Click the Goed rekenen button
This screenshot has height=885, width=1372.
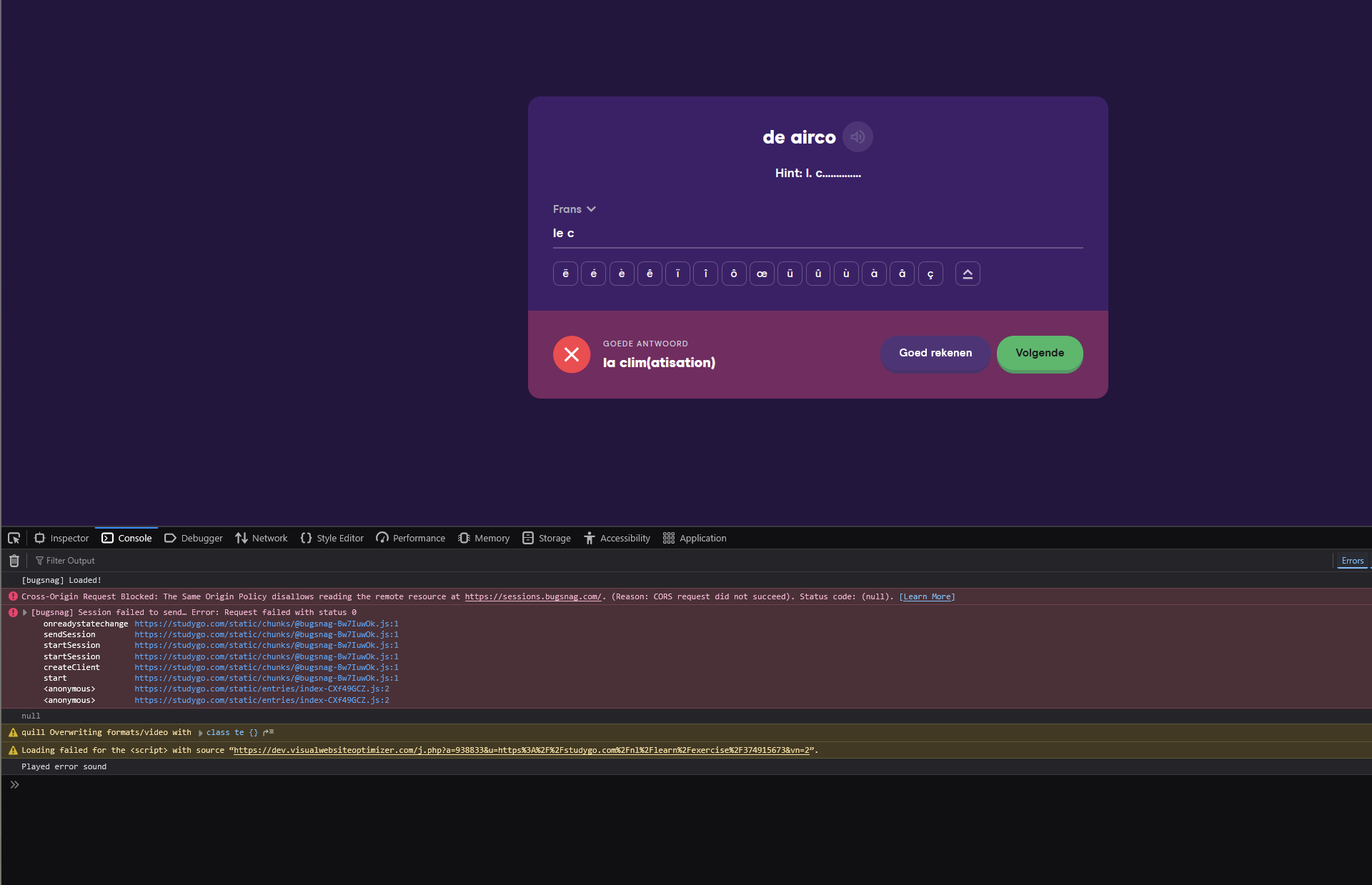tap(935, 353)
